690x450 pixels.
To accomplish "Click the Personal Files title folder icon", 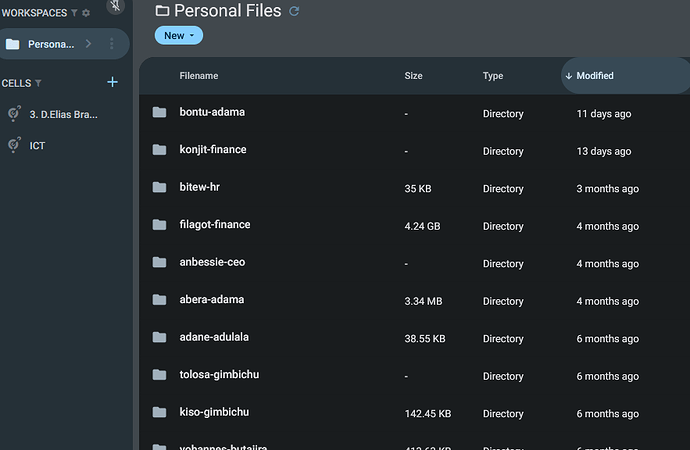I will (162, 11).
